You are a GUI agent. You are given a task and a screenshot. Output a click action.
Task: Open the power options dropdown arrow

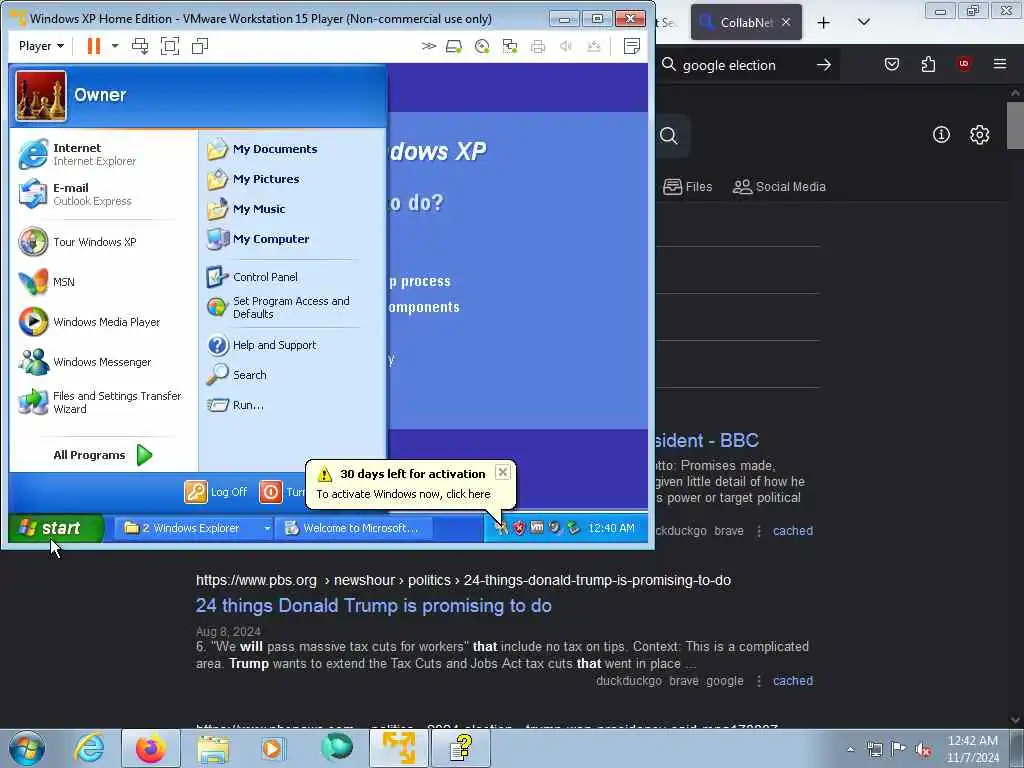115,46
